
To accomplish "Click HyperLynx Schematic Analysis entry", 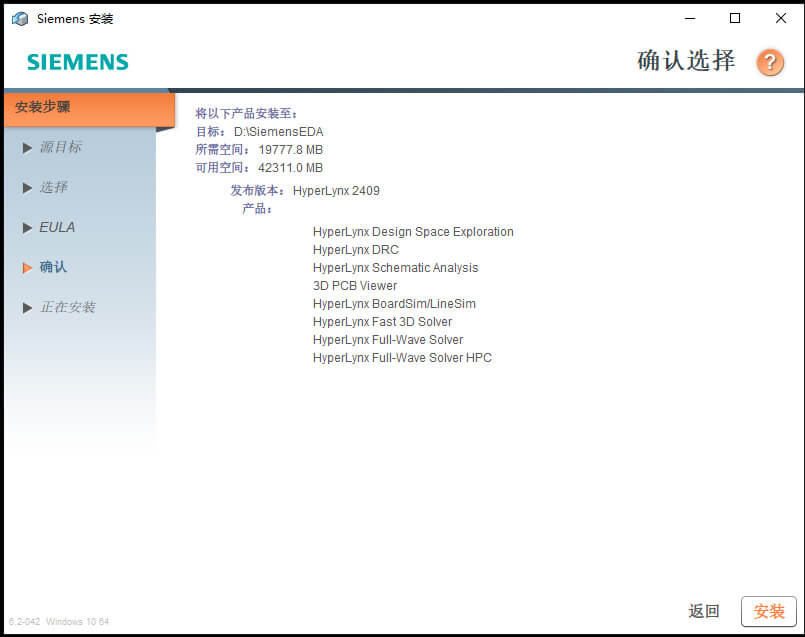I will coord(395,268).
